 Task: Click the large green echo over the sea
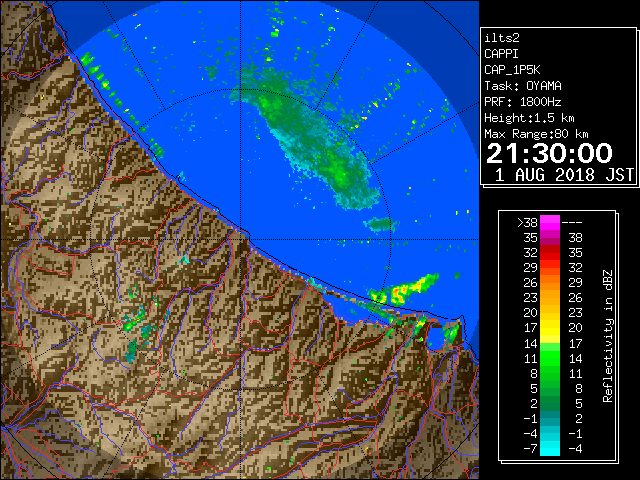pos(310,139)
